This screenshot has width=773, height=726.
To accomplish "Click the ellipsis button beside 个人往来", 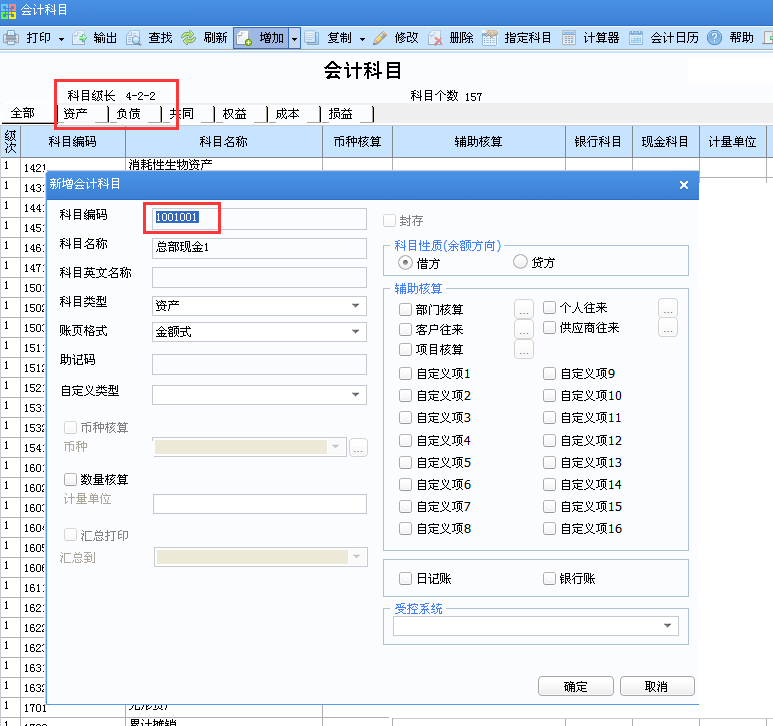I will (x=668, y=308).
